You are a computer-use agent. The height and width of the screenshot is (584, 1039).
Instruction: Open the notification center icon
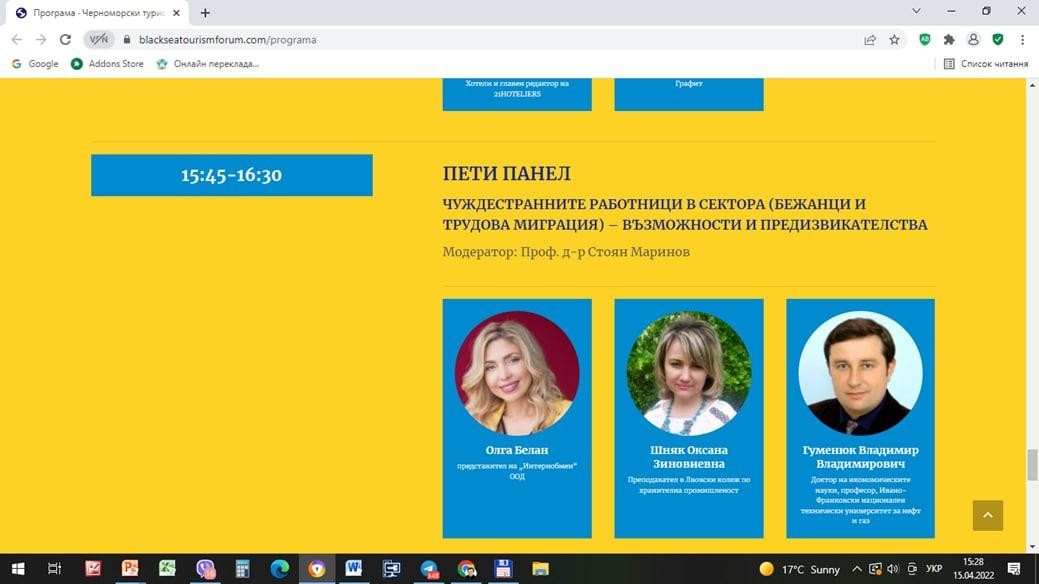tap(1014, 569)
